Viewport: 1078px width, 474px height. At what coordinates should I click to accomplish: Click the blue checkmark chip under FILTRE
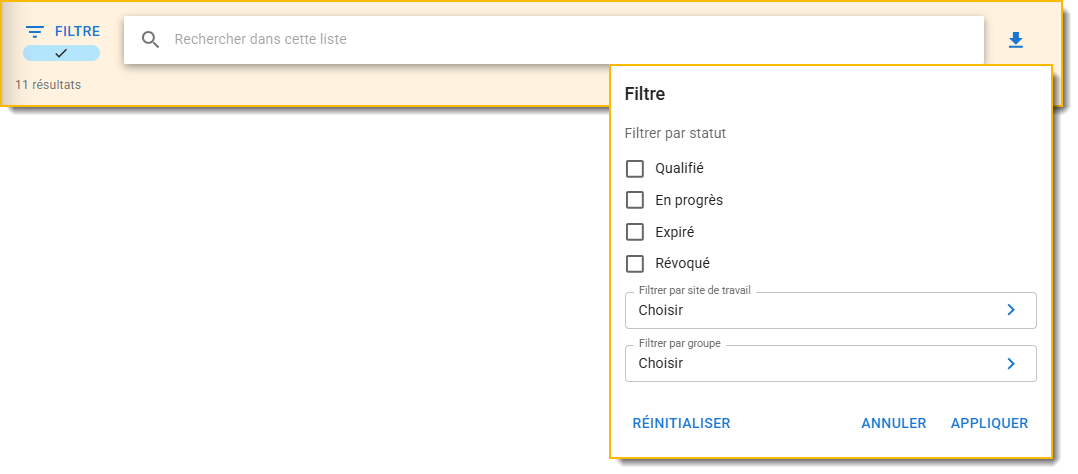pos(61,53)
